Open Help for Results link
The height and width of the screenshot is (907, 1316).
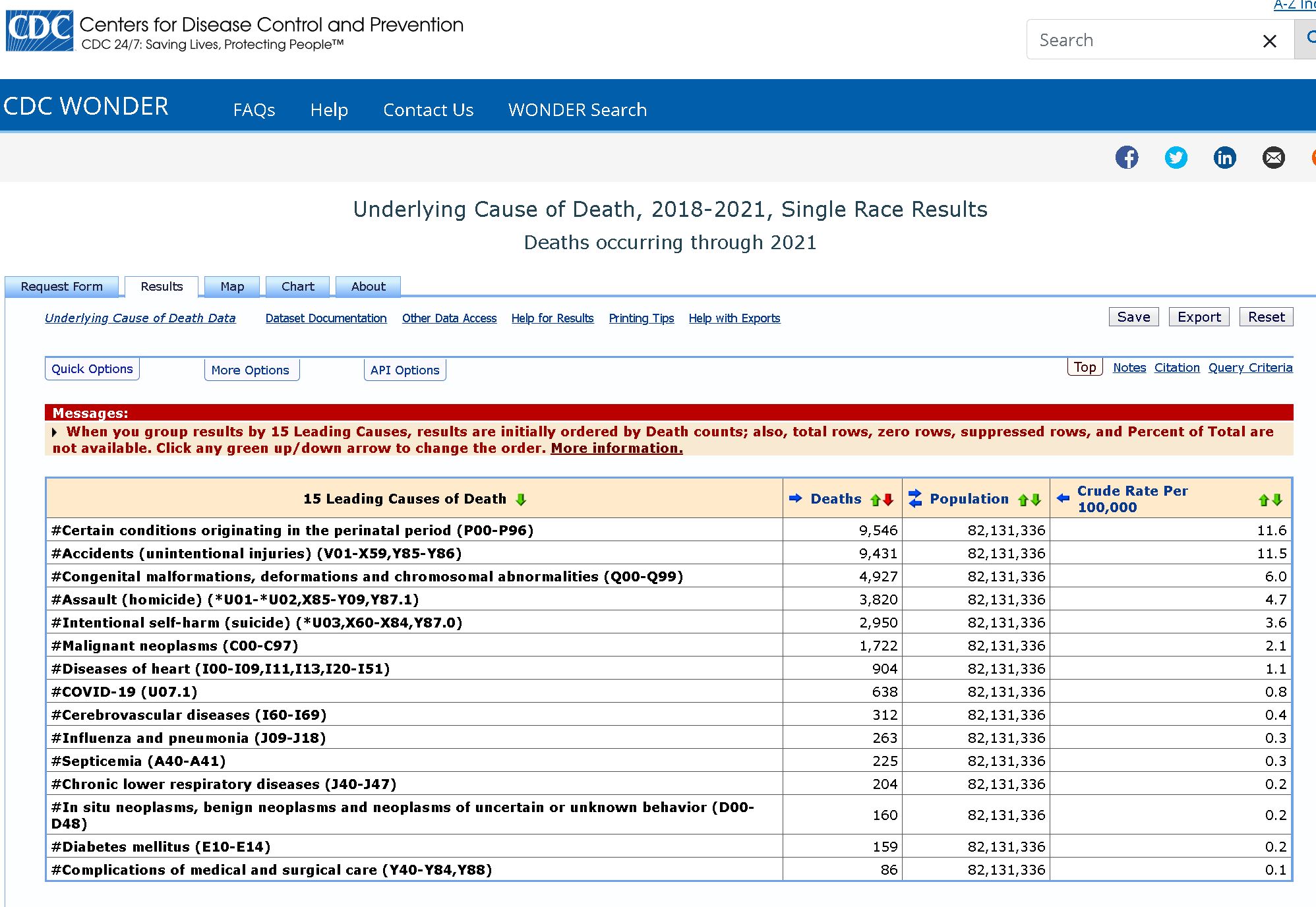(553, 318)
